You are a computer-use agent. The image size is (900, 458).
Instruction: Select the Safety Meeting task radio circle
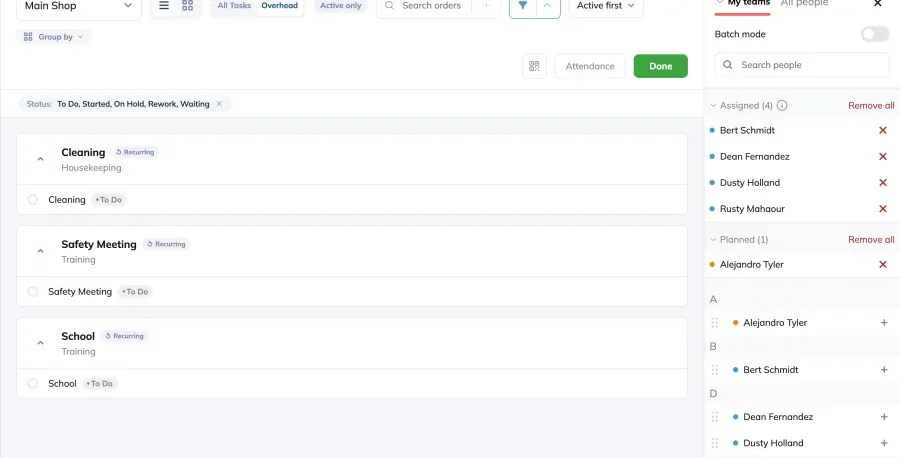coord(33,292)
